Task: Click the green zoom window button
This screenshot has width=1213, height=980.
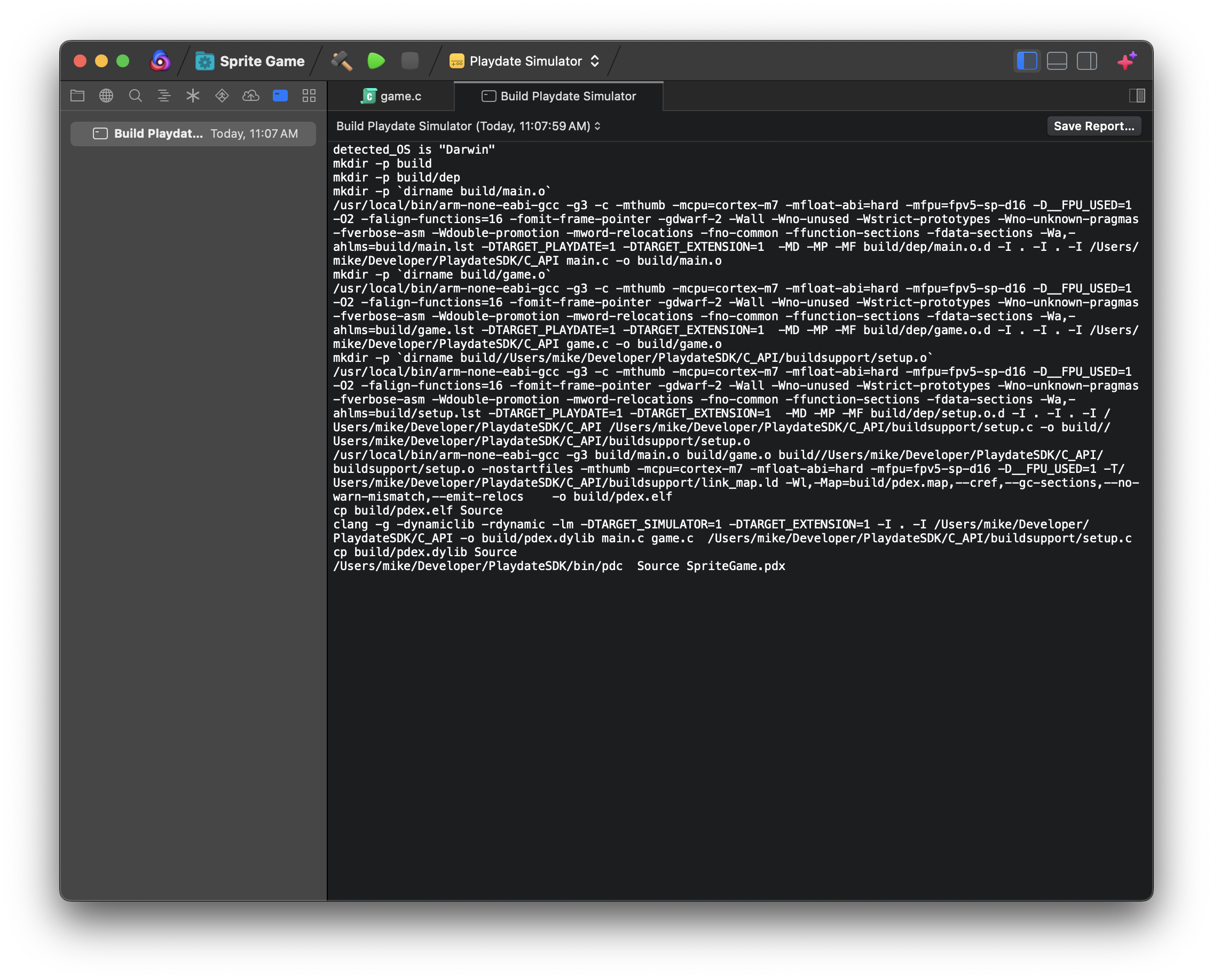Action: (123, 61)
